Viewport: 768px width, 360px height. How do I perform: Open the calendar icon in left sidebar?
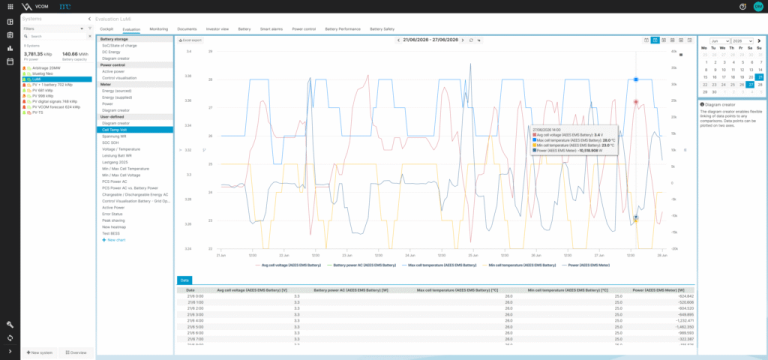[x=10, y=61]
